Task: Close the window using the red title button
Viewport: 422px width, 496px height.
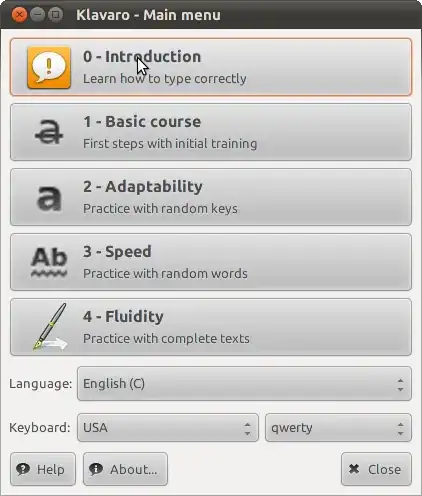Action: click(x=19, y=15)
